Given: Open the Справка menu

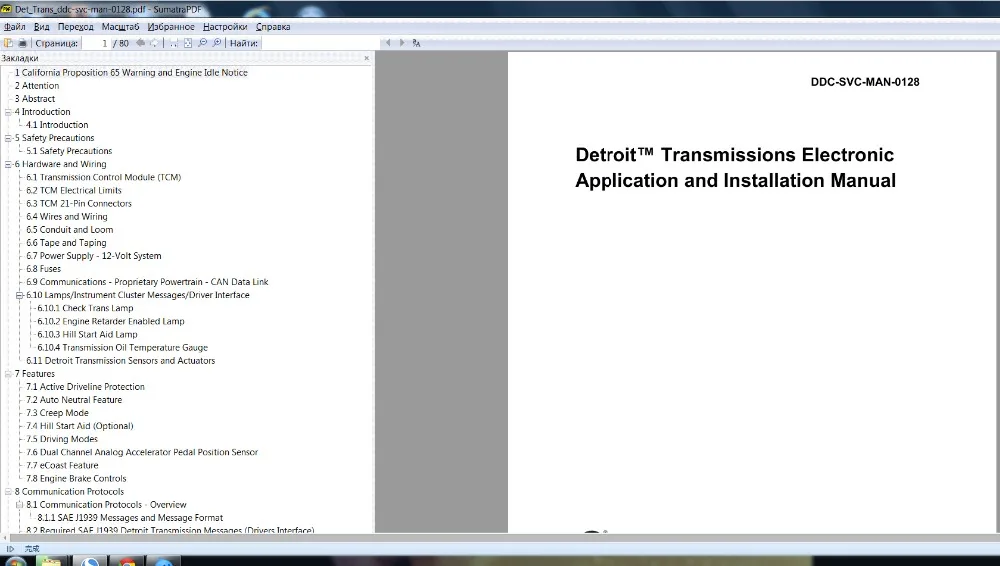Looking at the screenshot, I should pos(273,27).
